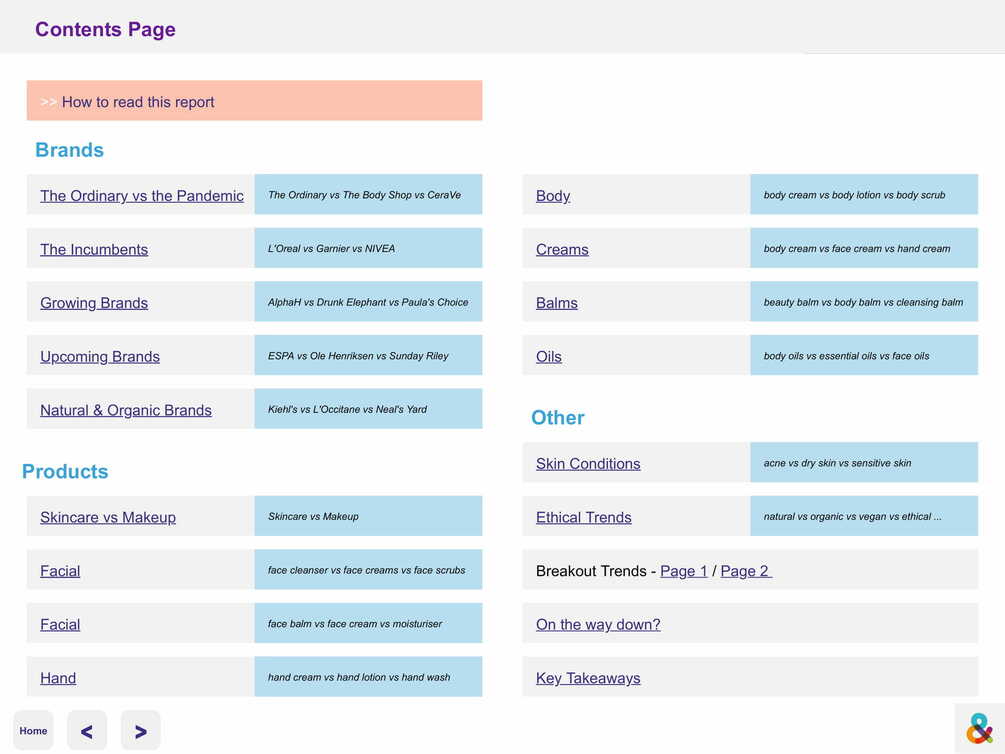Click 'beauty balm vs body balm vs cleansing balm' text
The image size is (1005, 754).
coord(863,302)
